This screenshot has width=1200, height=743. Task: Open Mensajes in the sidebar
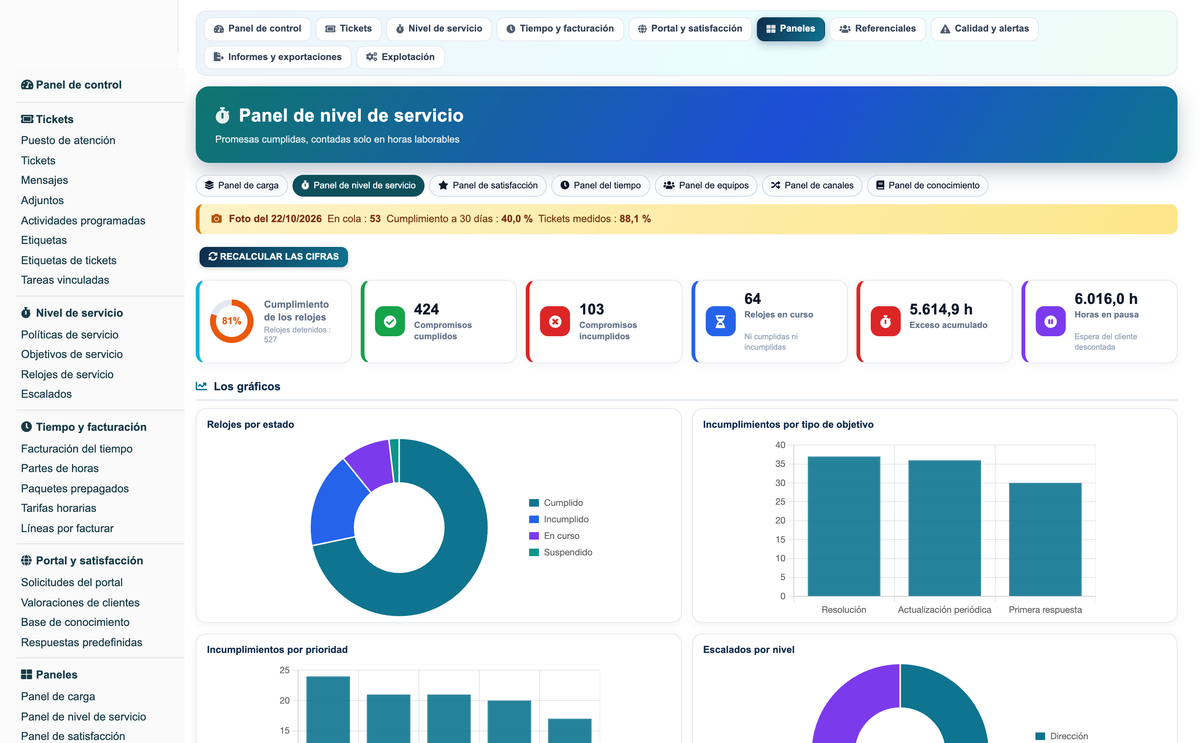tap(45, 181)
